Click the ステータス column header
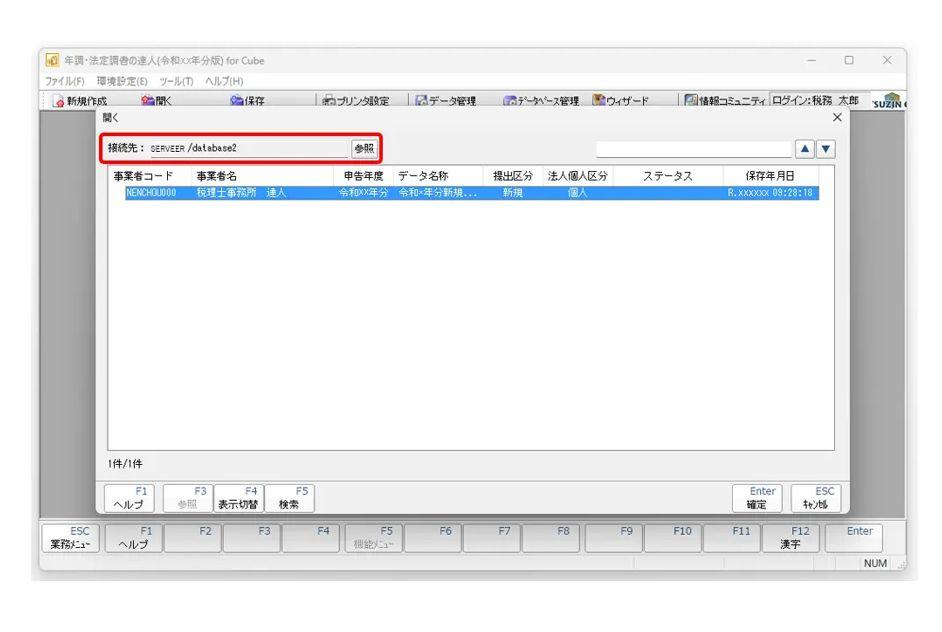 668,176
